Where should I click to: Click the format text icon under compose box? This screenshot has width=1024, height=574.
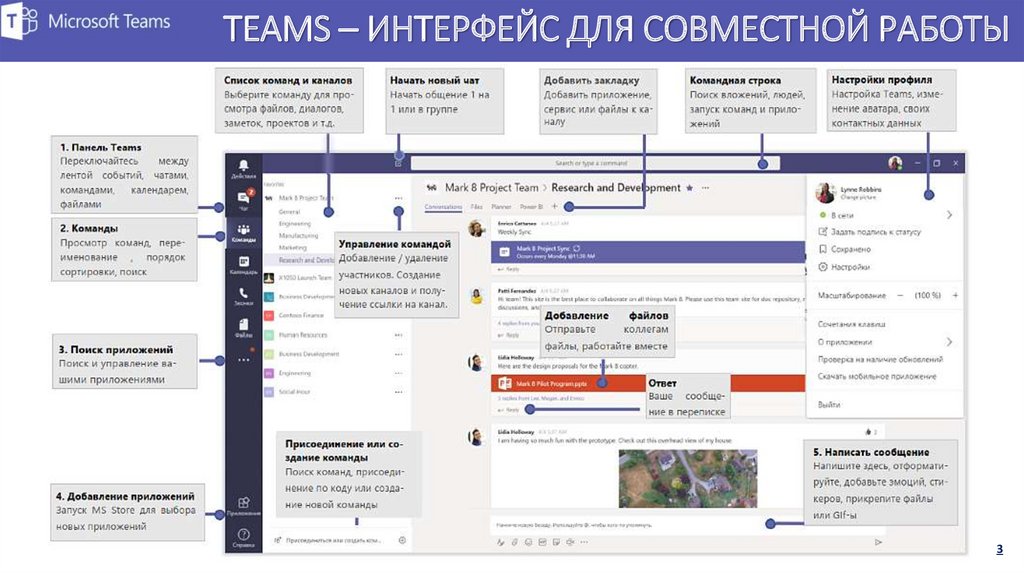coord(500,542)
